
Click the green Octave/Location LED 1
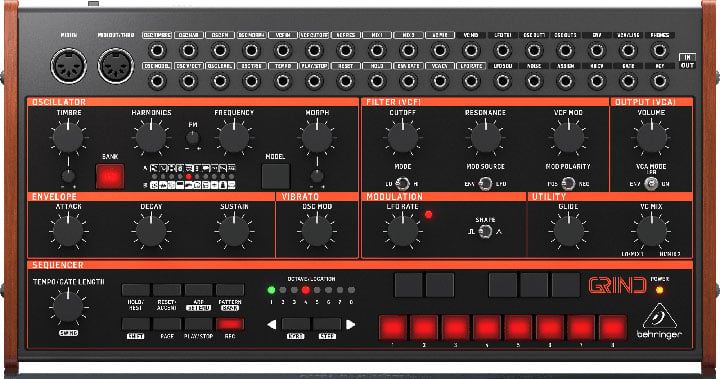pyautogui.click(x=271, y=290)
